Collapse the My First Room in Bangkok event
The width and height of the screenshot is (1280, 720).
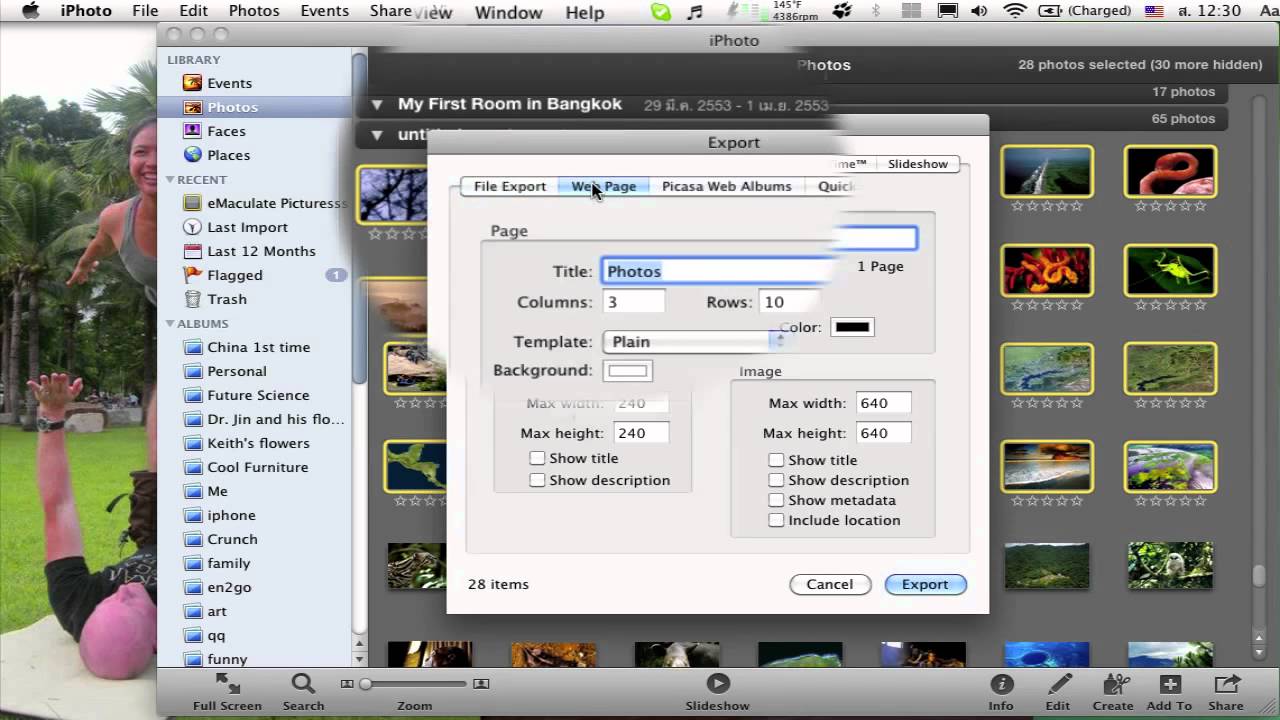tap(377, 104)
